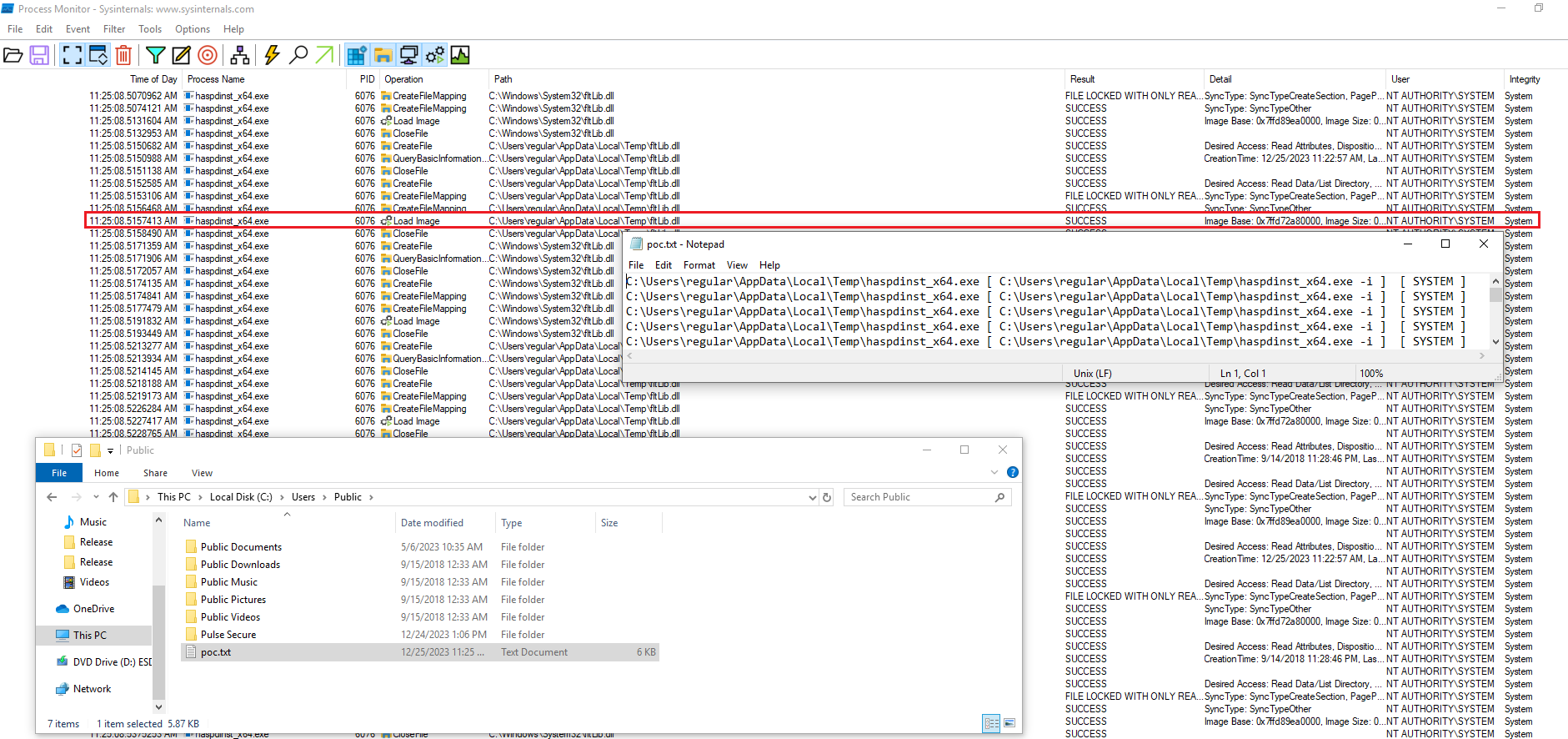Open the Help menu in Notepad

click(x=769, y=265)
